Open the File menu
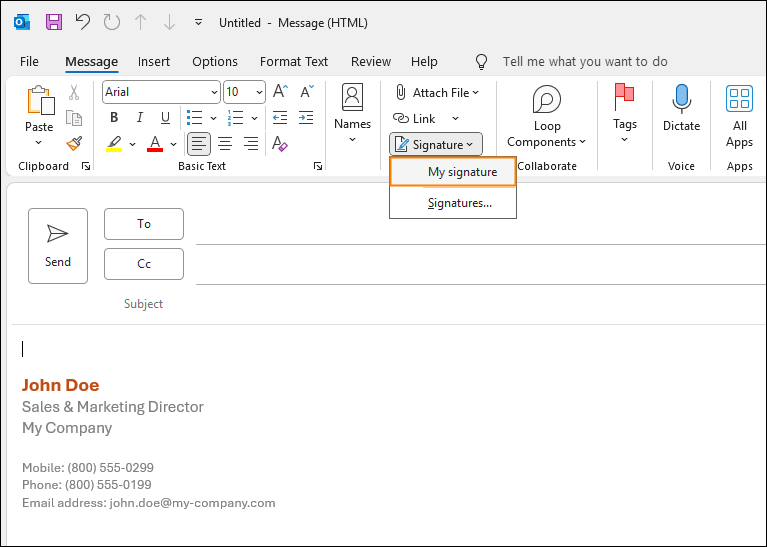This screenshot has width=767, height=547. tap(29, 62)
